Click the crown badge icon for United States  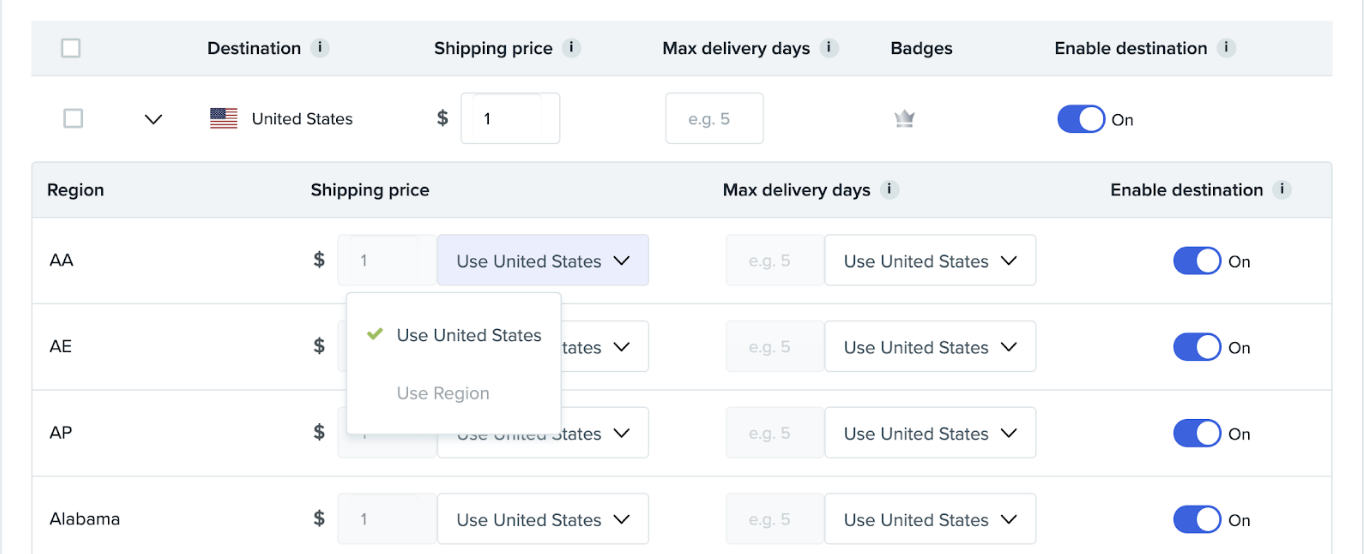tap(904, 119)
